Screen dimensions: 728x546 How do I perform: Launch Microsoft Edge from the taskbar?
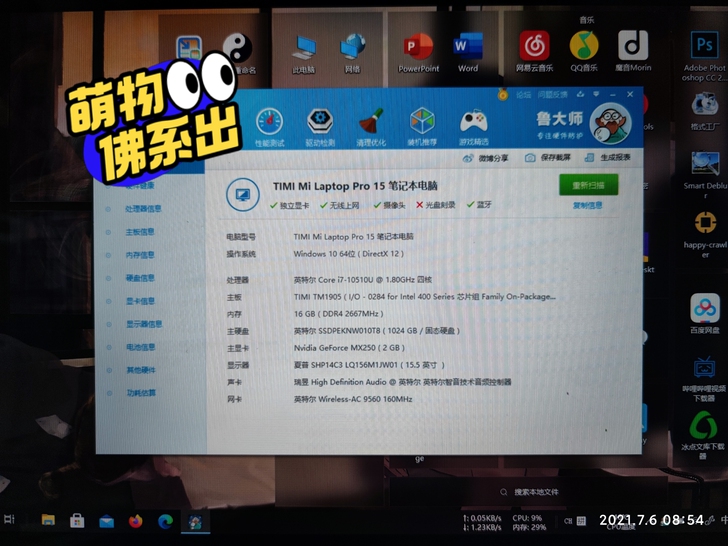(165, 521)
